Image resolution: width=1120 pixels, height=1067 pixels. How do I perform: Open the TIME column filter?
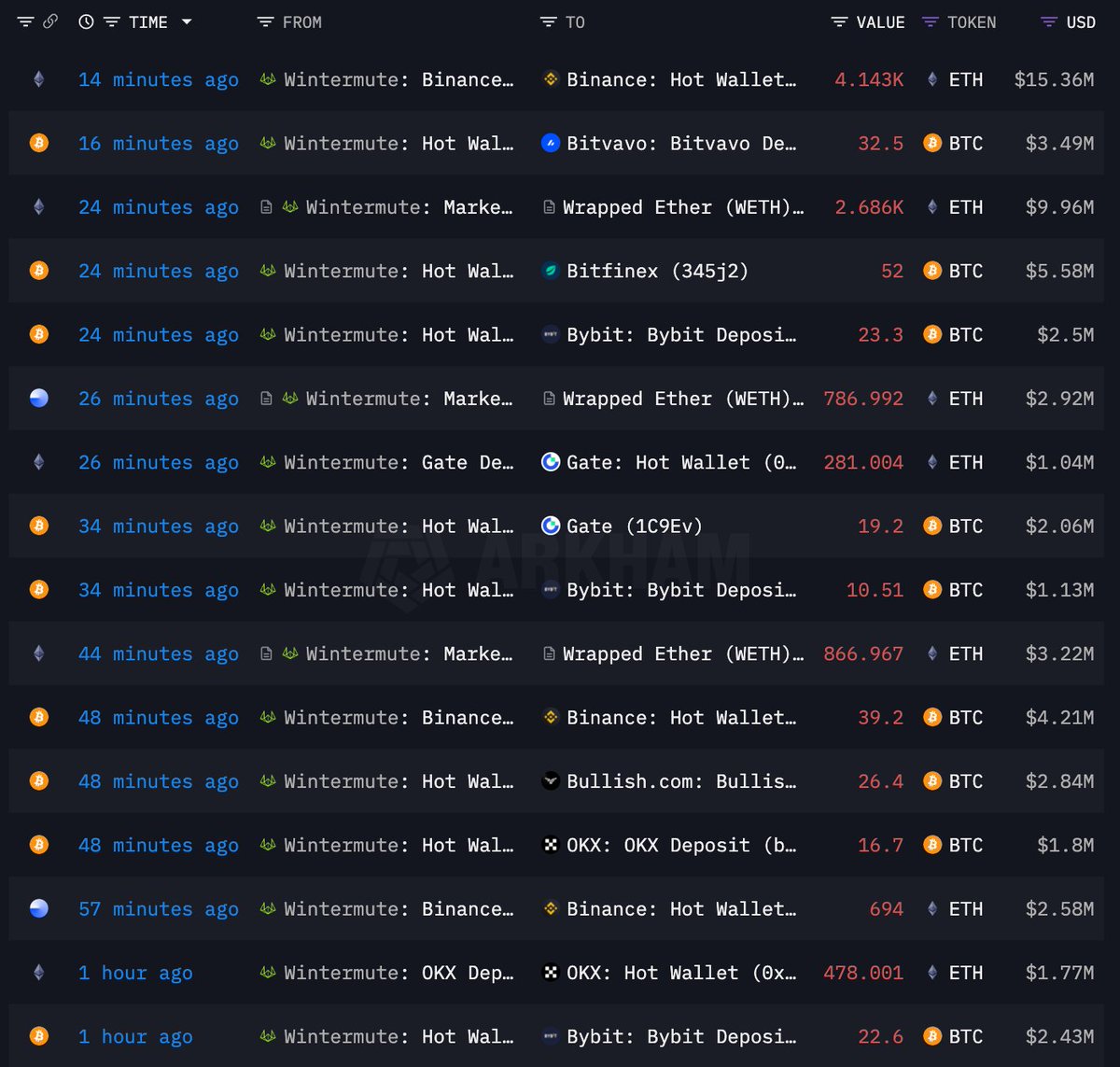pyautogui.click(x=112, y=21)
